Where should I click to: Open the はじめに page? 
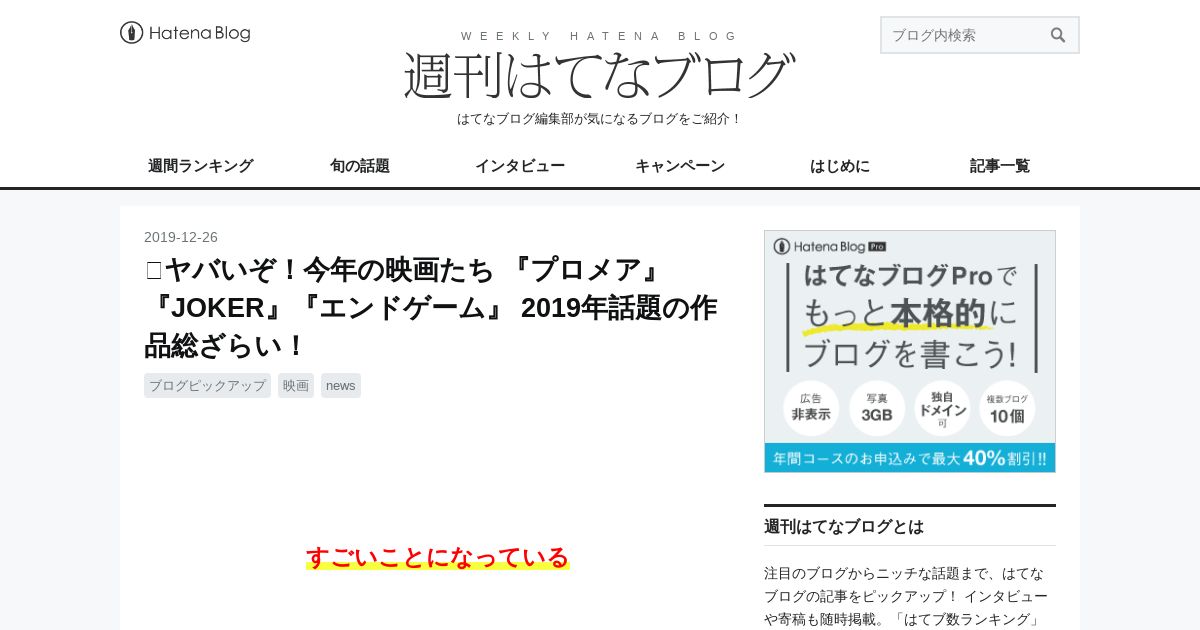tap(840, 166)
